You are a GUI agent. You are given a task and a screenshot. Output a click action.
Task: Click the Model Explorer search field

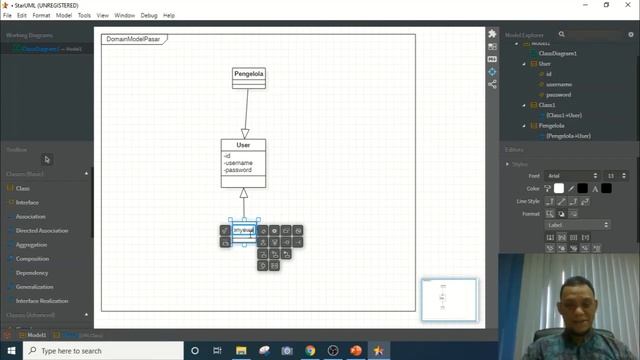click(x=594, y=35)
